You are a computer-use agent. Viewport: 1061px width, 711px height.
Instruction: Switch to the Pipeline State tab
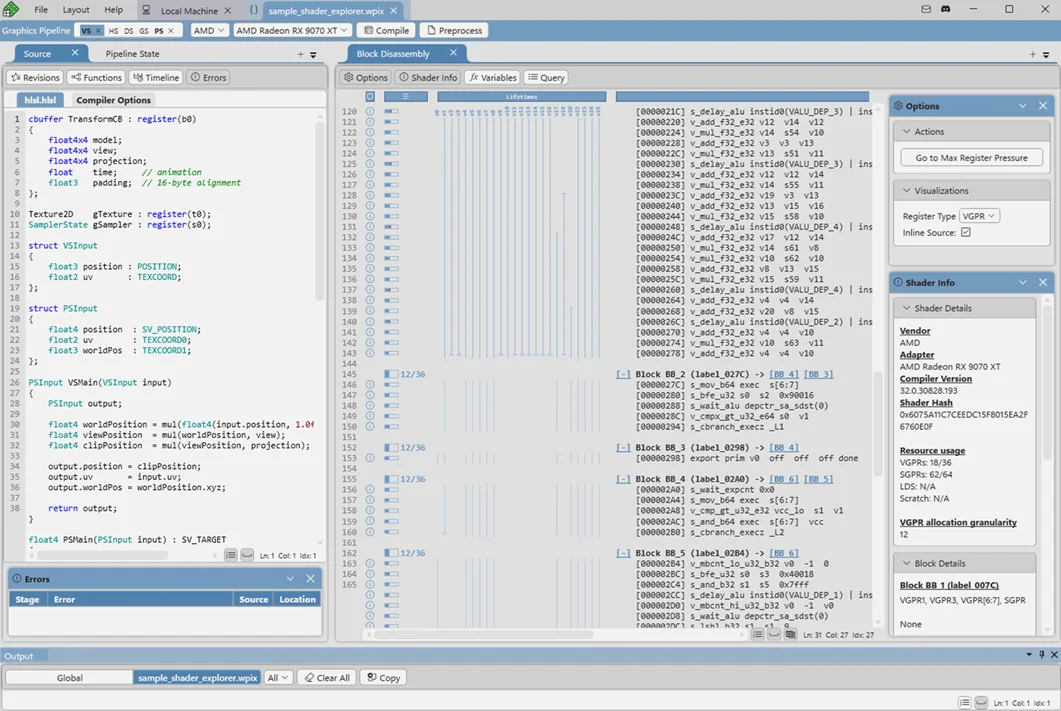pos(132,54)
